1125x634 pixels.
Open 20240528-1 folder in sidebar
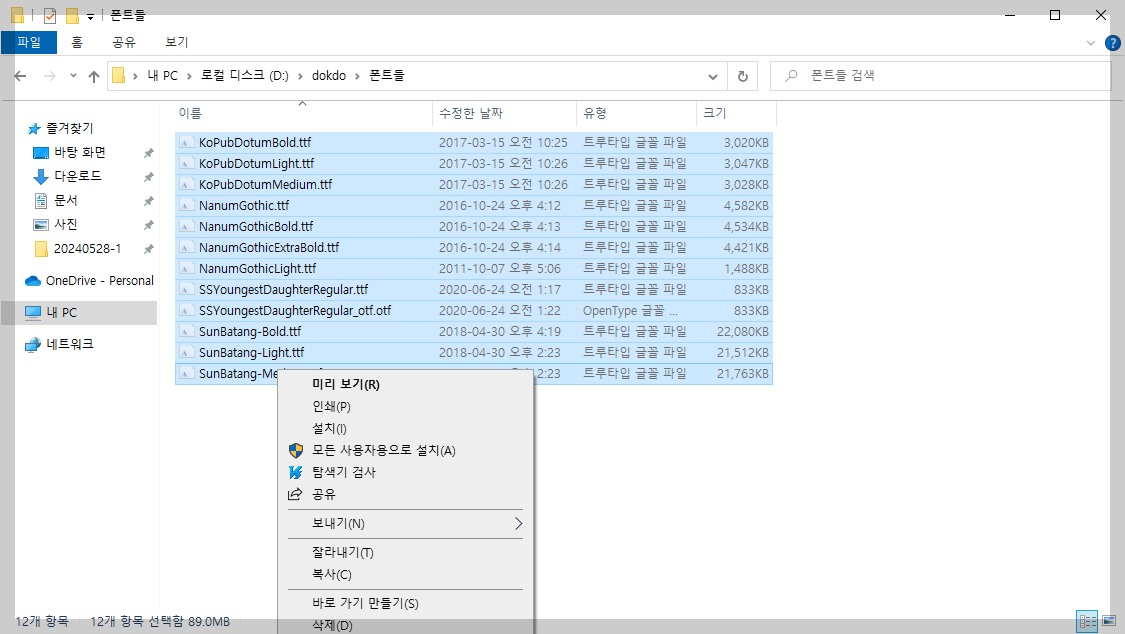(87, 249)
